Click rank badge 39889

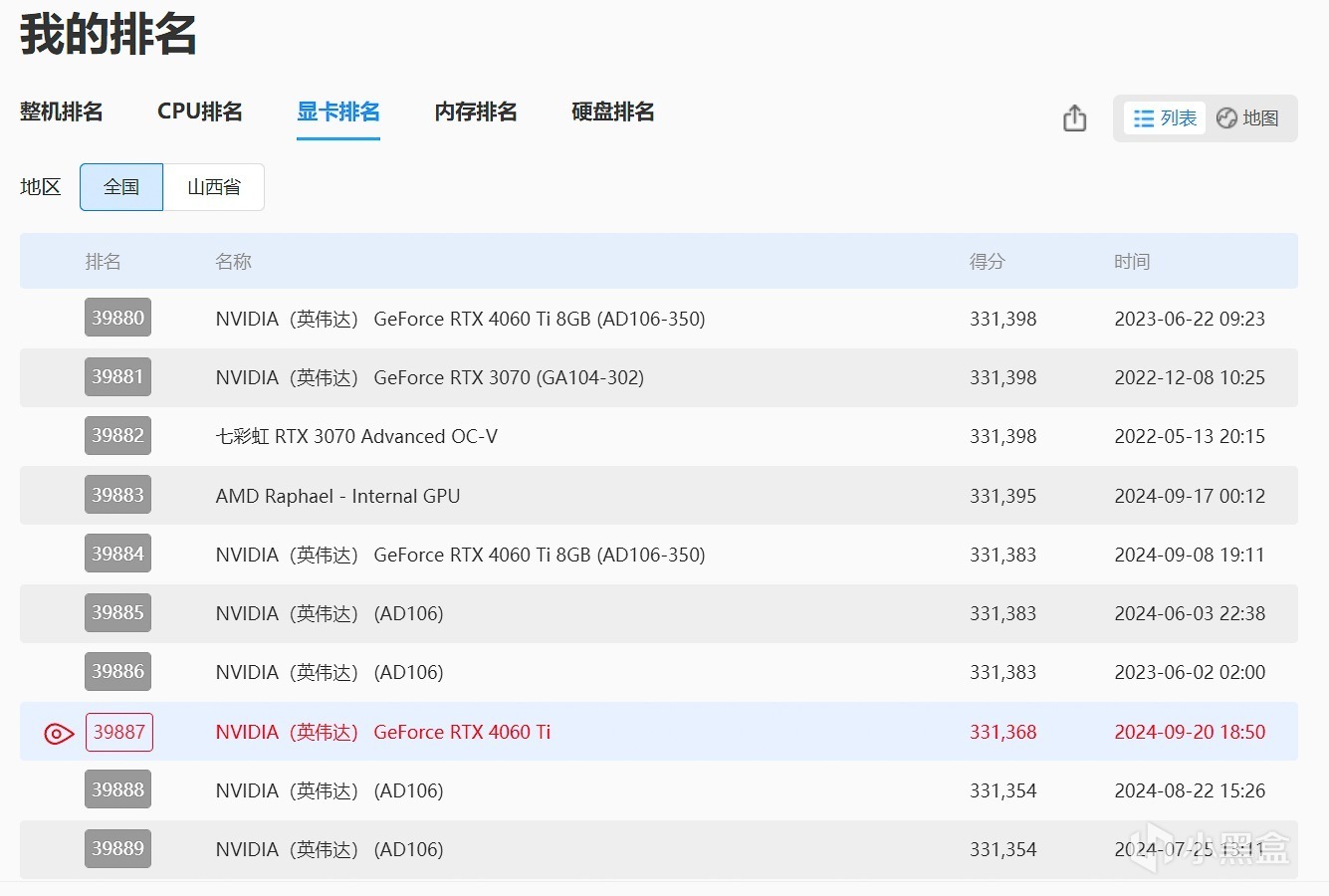[117, 849]
